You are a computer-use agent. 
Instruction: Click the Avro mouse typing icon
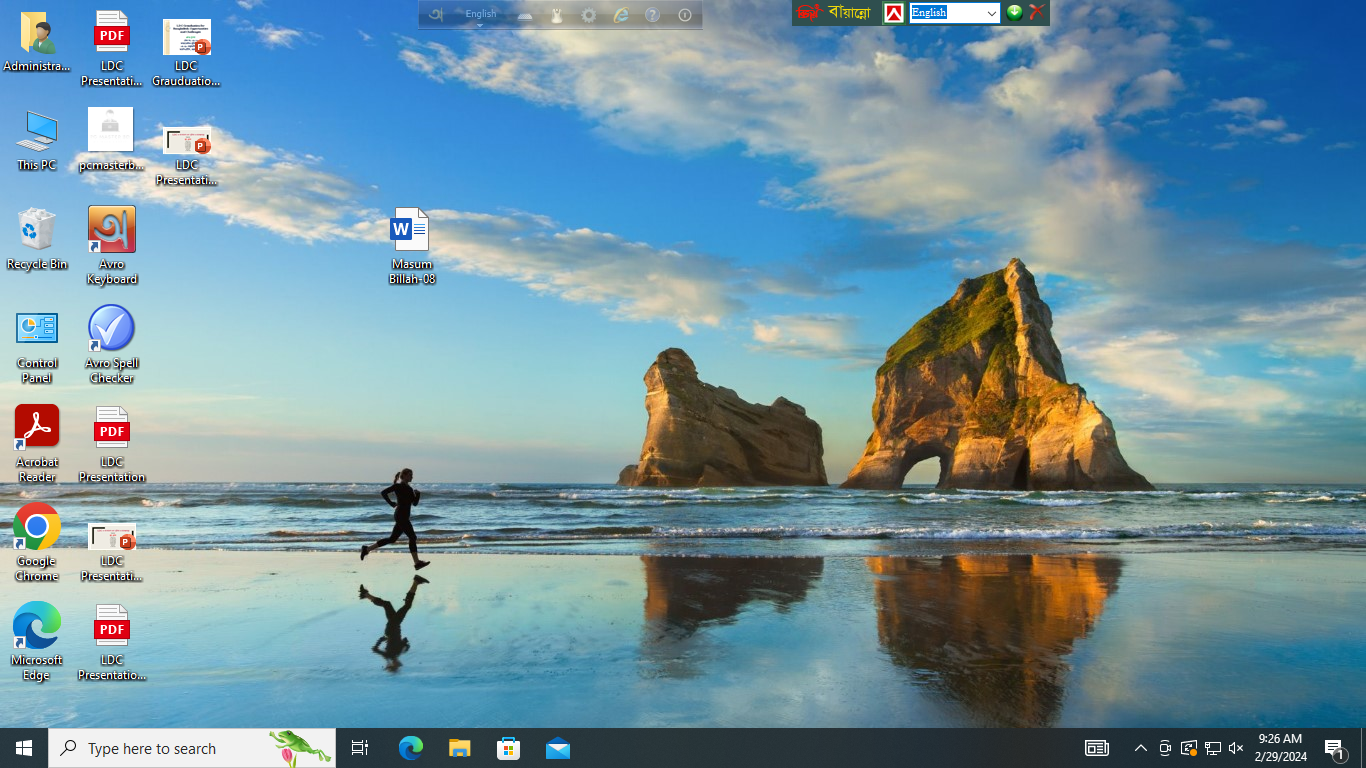pyautogui.click(x=557, y=15)
